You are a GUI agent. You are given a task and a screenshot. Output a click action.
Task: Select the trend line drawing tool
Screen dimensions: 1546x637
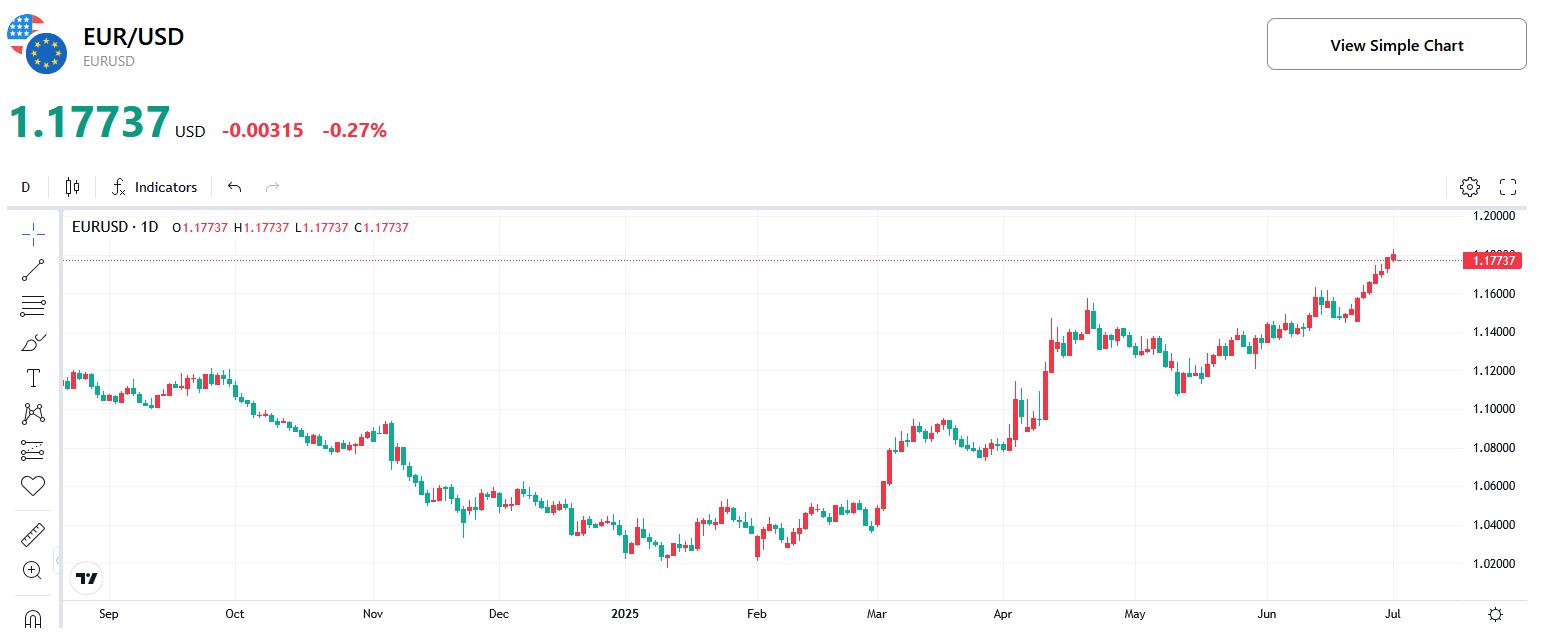point(33,269)
